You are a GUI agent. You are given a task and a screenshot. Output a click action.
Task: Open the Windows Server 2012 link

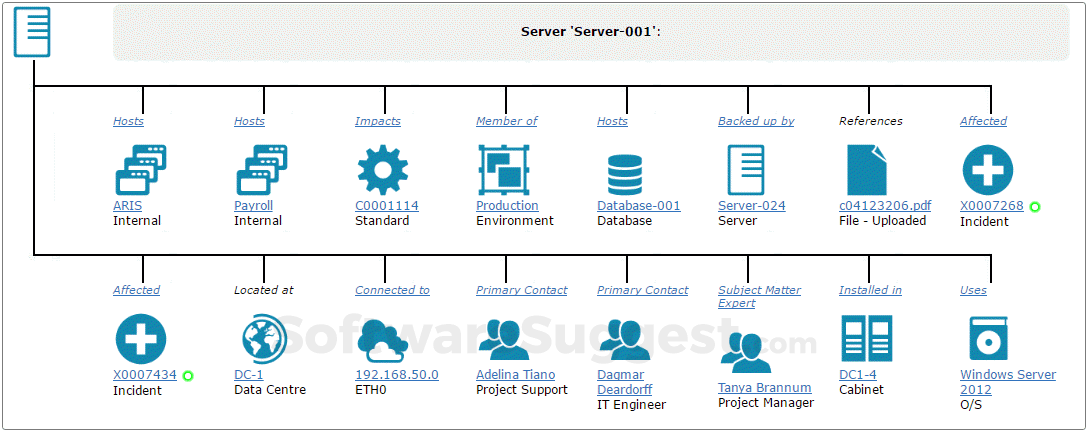coord(1008,382)
